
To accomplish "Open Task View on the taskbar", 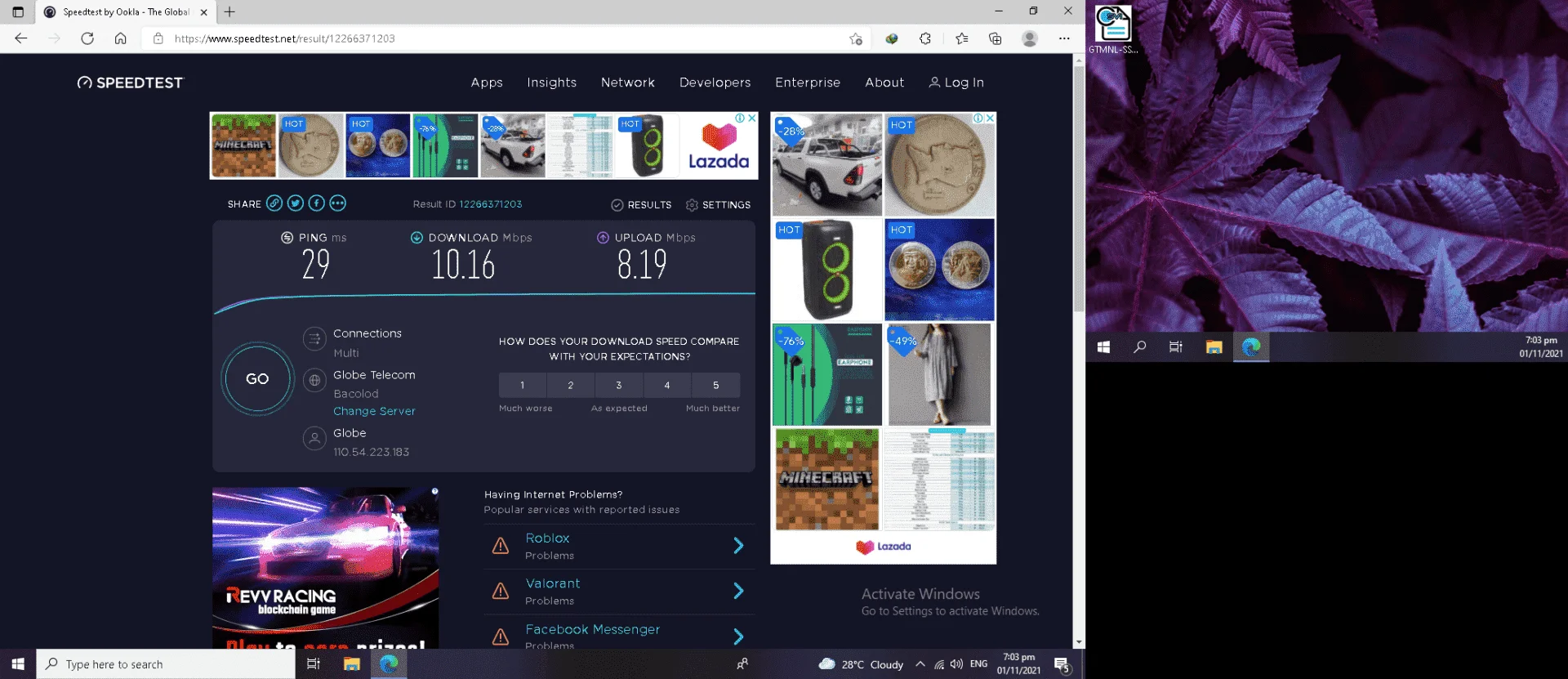I will click(x=314, y=664).
